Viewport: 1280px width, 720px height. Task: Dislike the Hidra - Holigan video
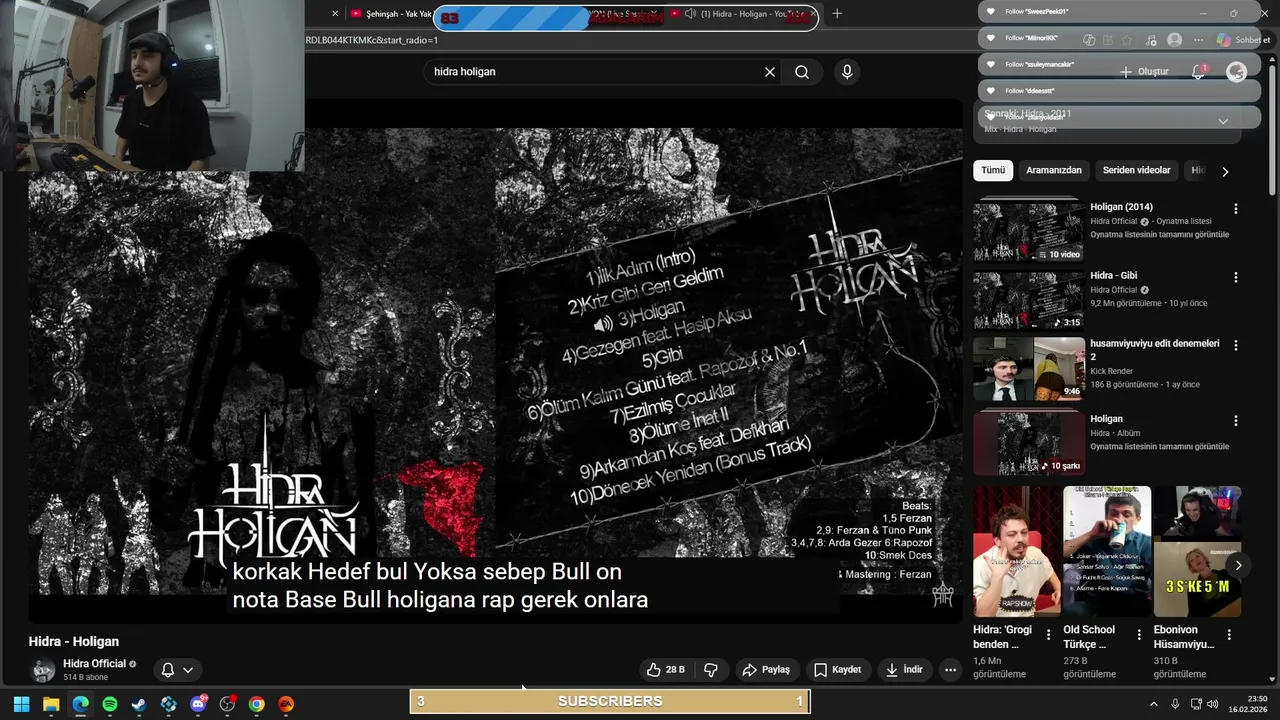(711, 670)
